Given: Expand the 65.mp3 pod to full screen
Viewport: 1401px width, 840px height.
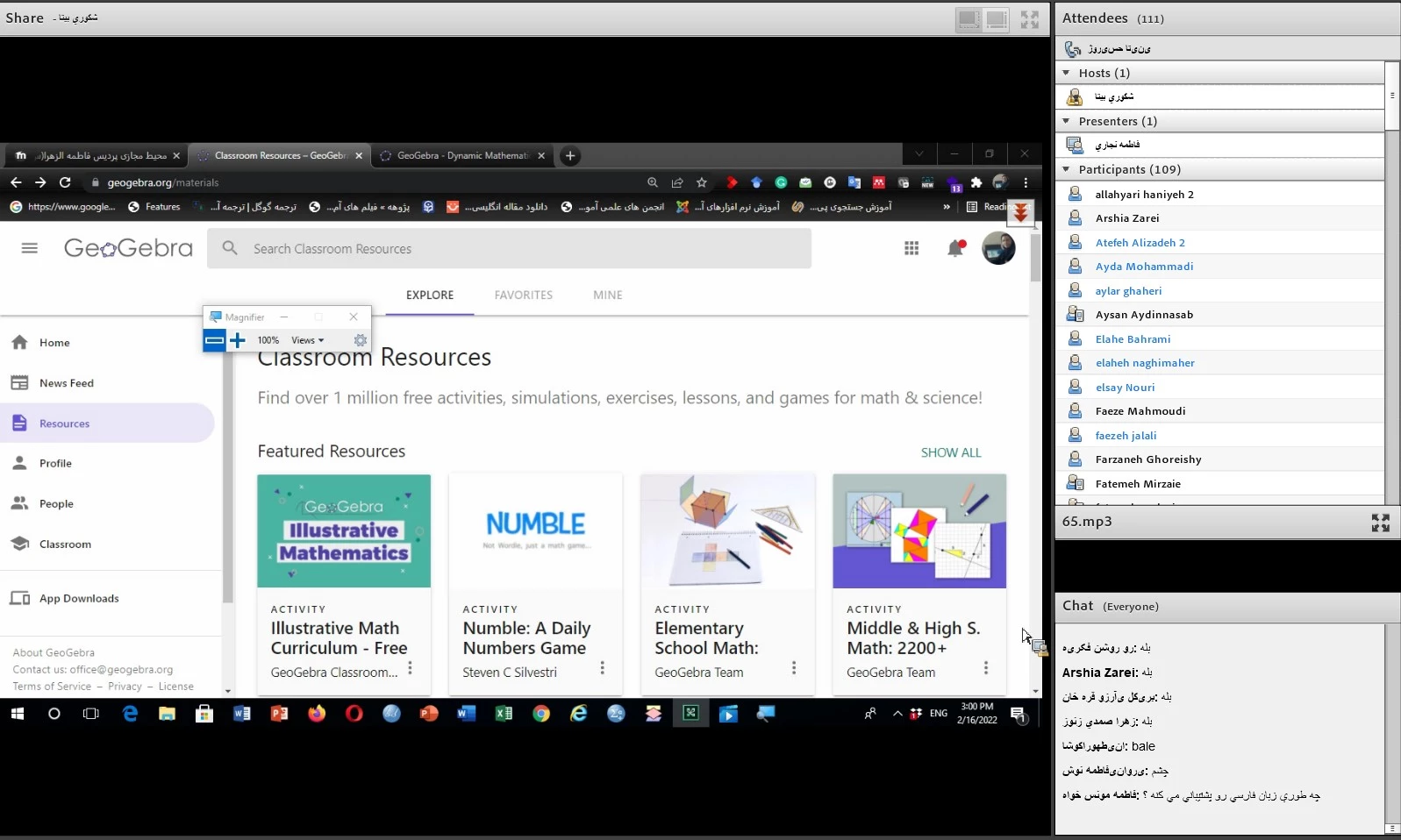Looking at the screenshot, I should coord(1380,523).
